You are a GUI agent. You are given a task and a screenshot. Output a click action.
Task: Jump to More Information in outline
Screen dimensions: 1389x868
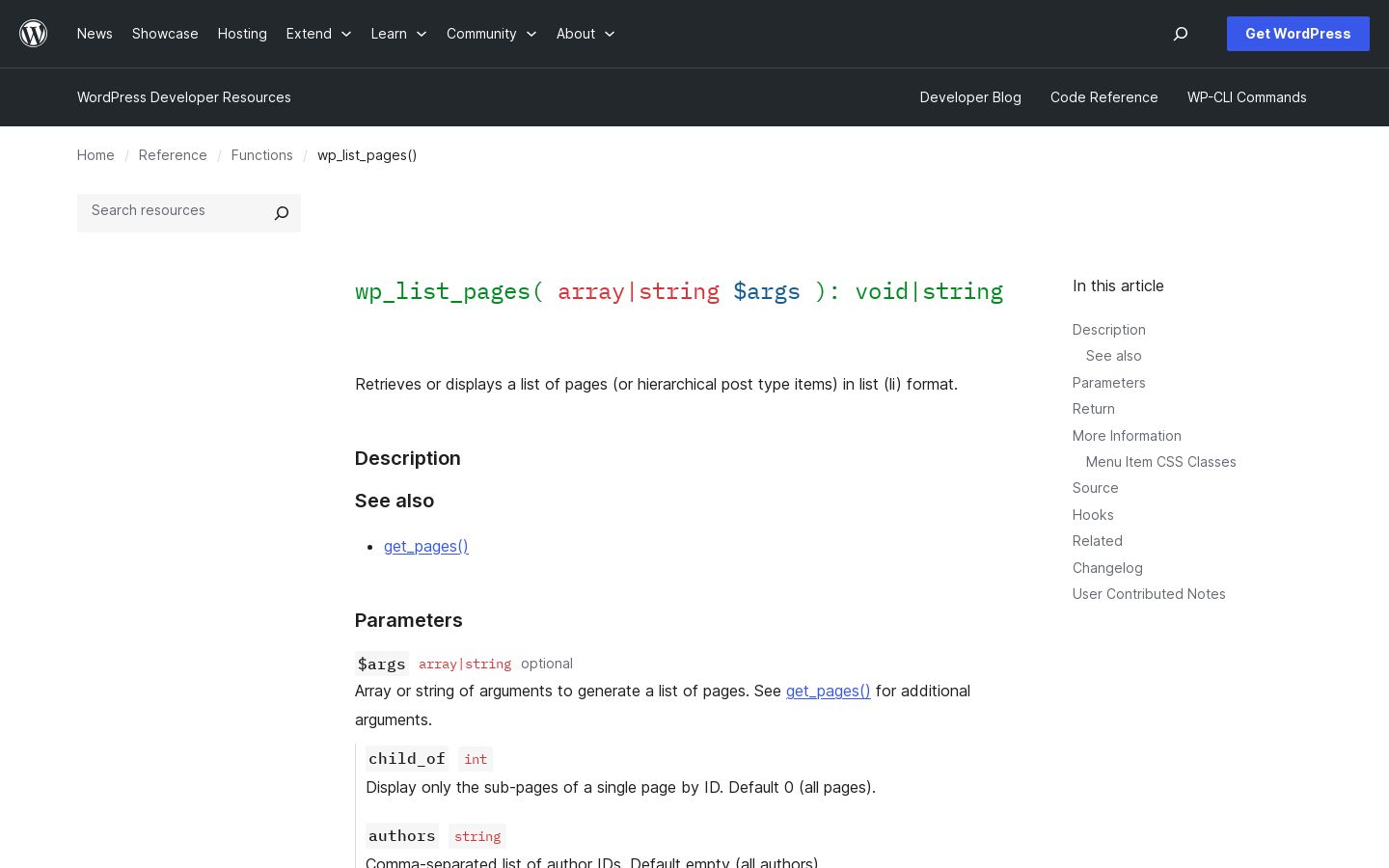pyautogui.click(x=1127, y=436)
